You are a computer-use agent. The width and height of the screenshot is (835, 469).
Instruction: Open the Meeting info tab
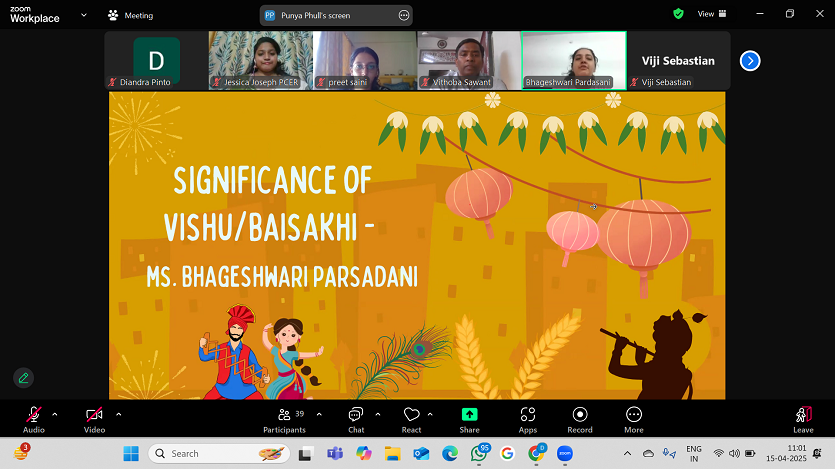(131, 16)
